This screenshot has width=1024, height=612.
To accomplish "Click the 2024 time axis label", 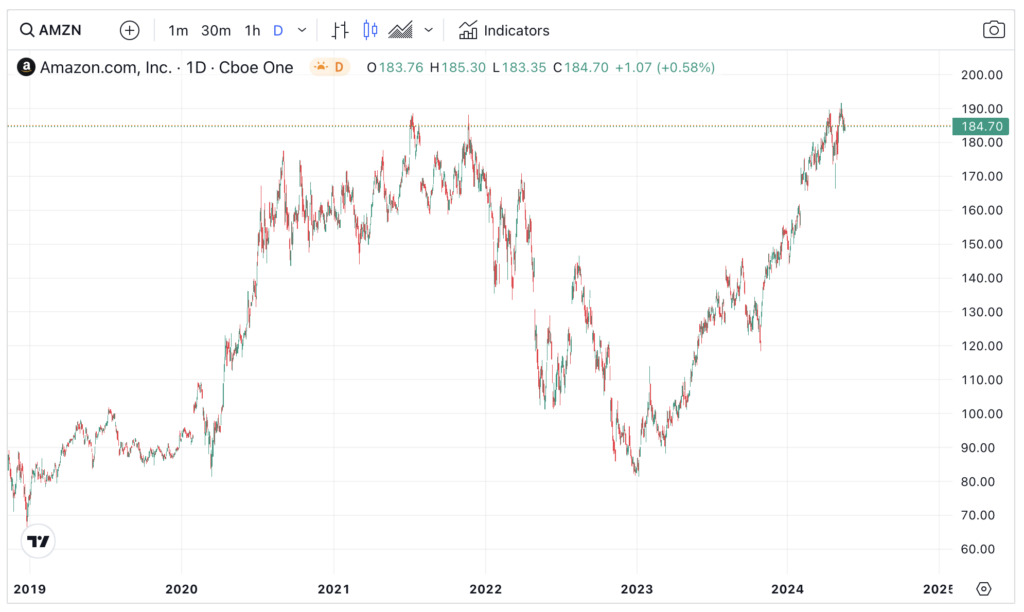I will pos(788,589).
